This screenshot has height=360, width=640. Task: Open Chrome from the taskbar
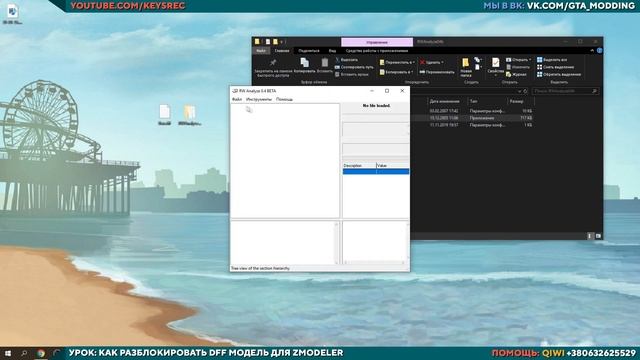(x=41, y=353)
